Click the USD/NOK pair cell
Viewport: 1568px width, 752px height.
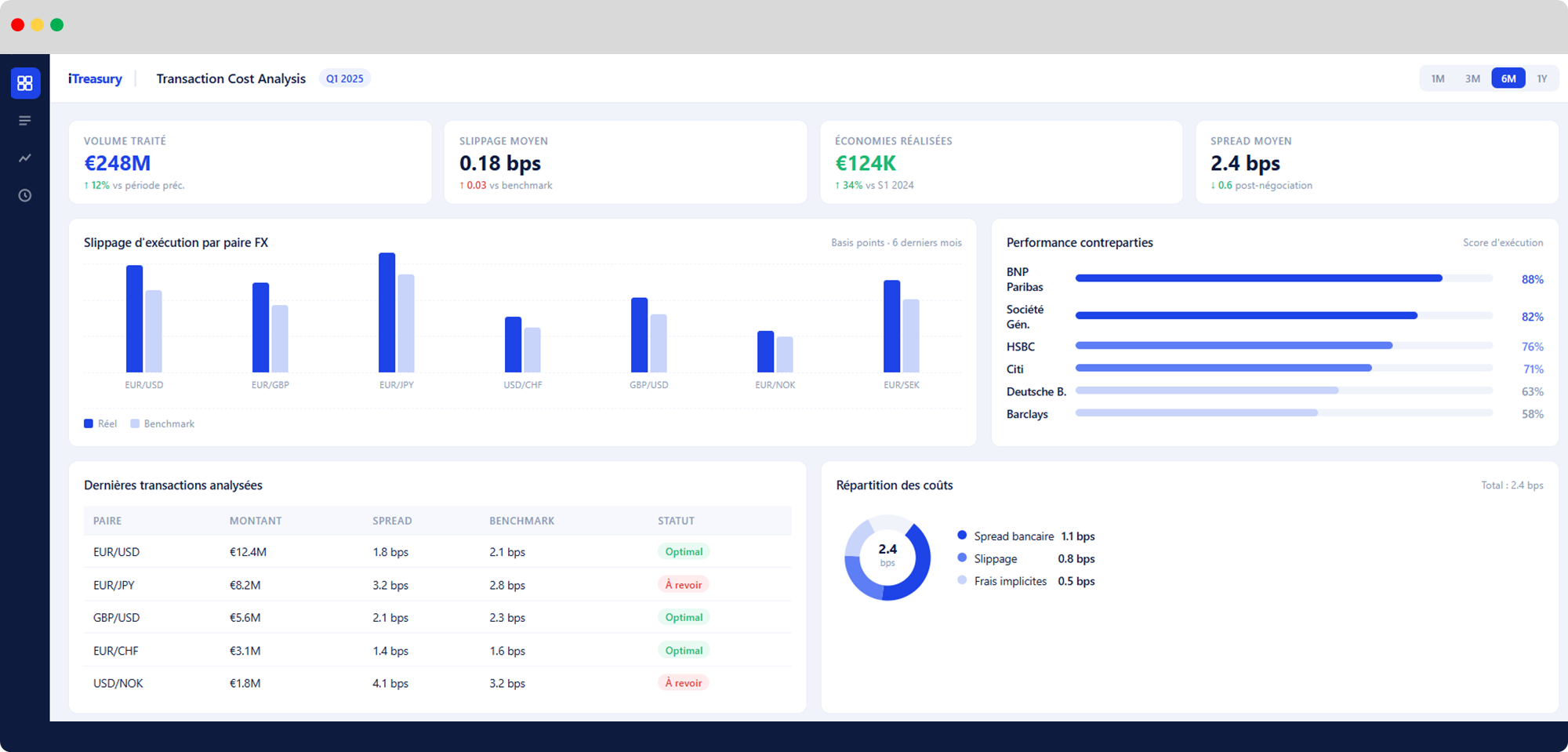(x=118, y=683)
